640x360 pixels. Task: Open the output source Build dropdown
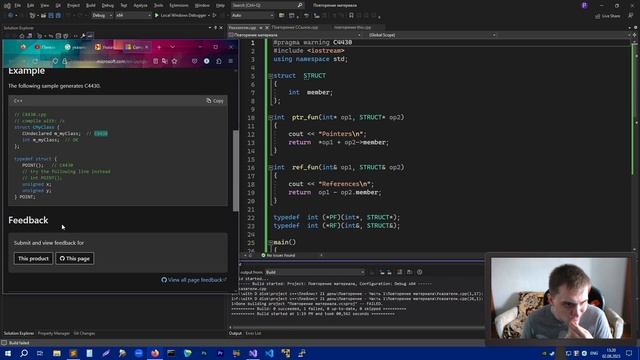314,272
